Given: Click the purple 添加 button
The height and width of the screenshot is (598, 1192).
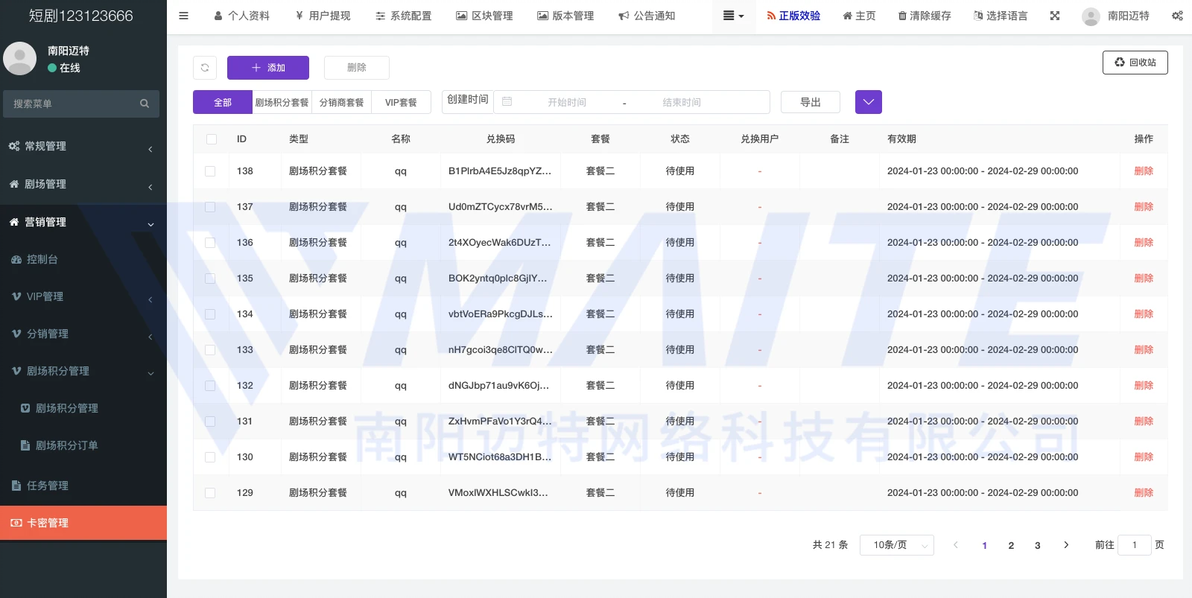Looking at the screenshot, I should click(268, 67).
